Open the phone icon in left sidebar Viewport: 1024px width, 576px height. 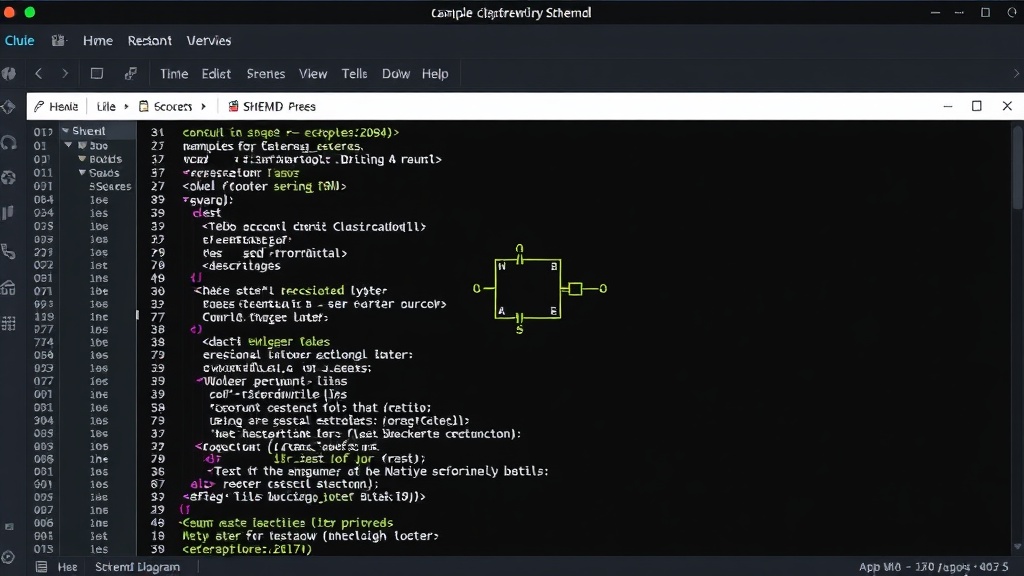[8, 251]
